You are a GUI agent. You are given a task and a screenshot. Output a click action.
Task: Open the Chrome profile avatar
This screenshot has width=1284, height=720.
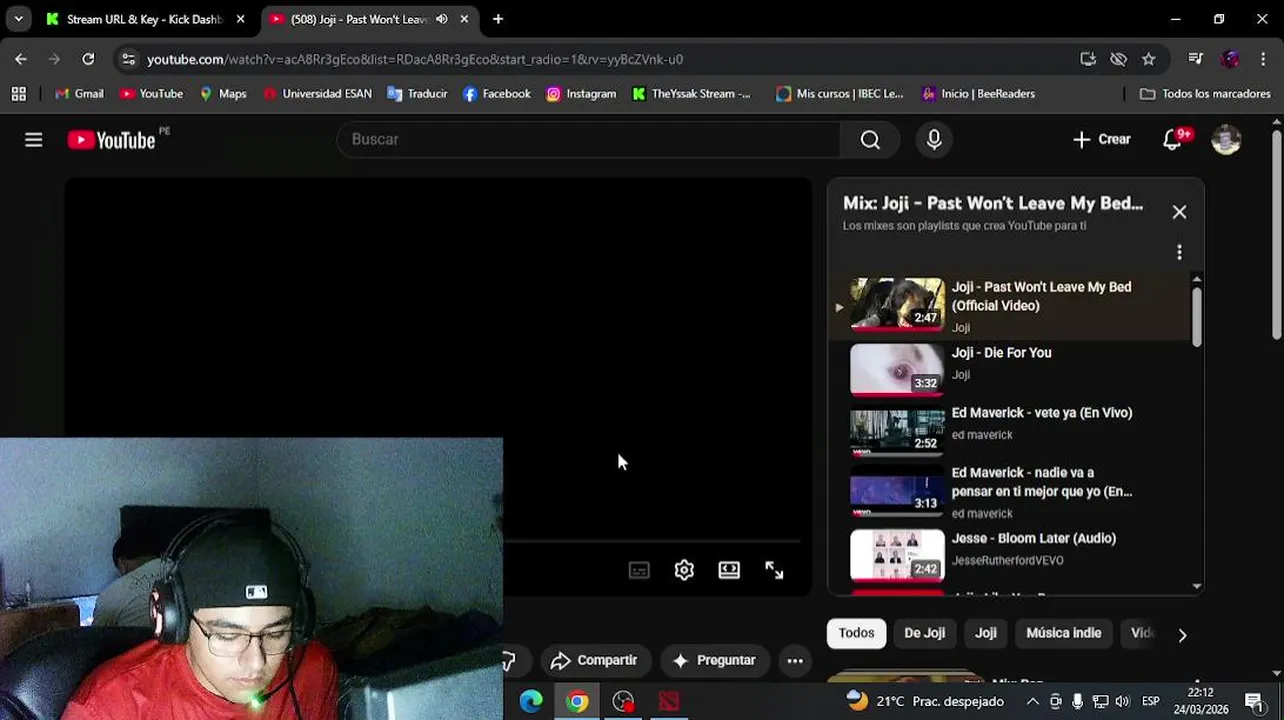pyautogui.click(x=1231, y=59)
